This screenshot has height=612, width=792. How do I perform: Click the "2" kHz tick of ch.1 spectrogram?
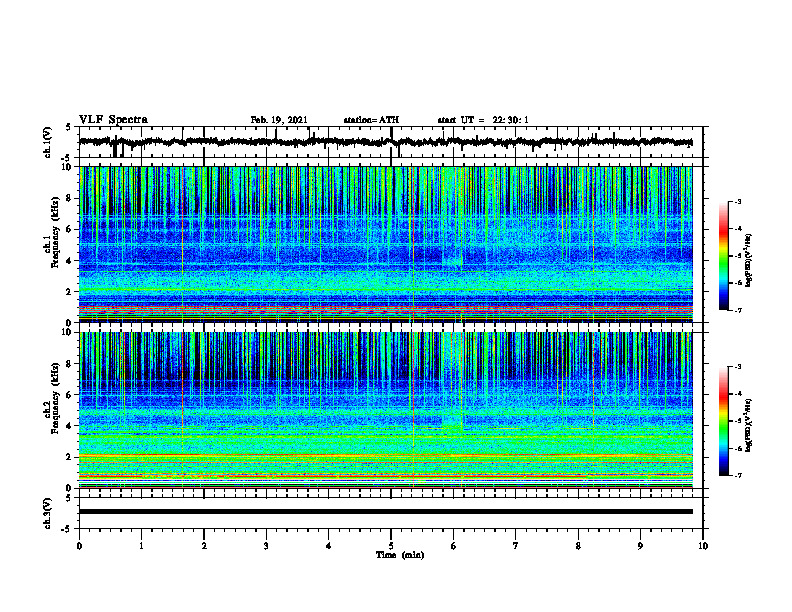coord(70,291)
